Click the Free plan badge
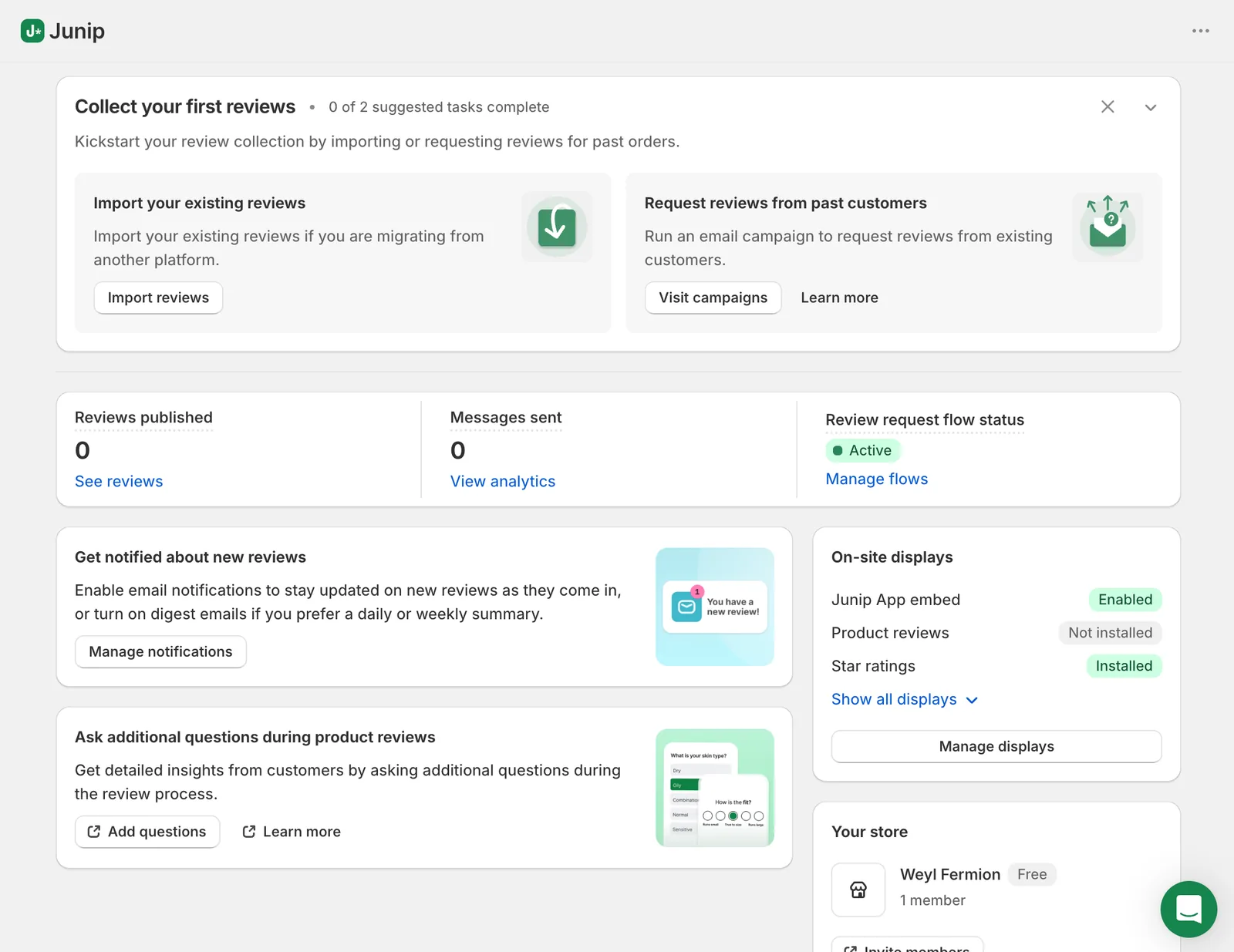 pos(1032,874)
